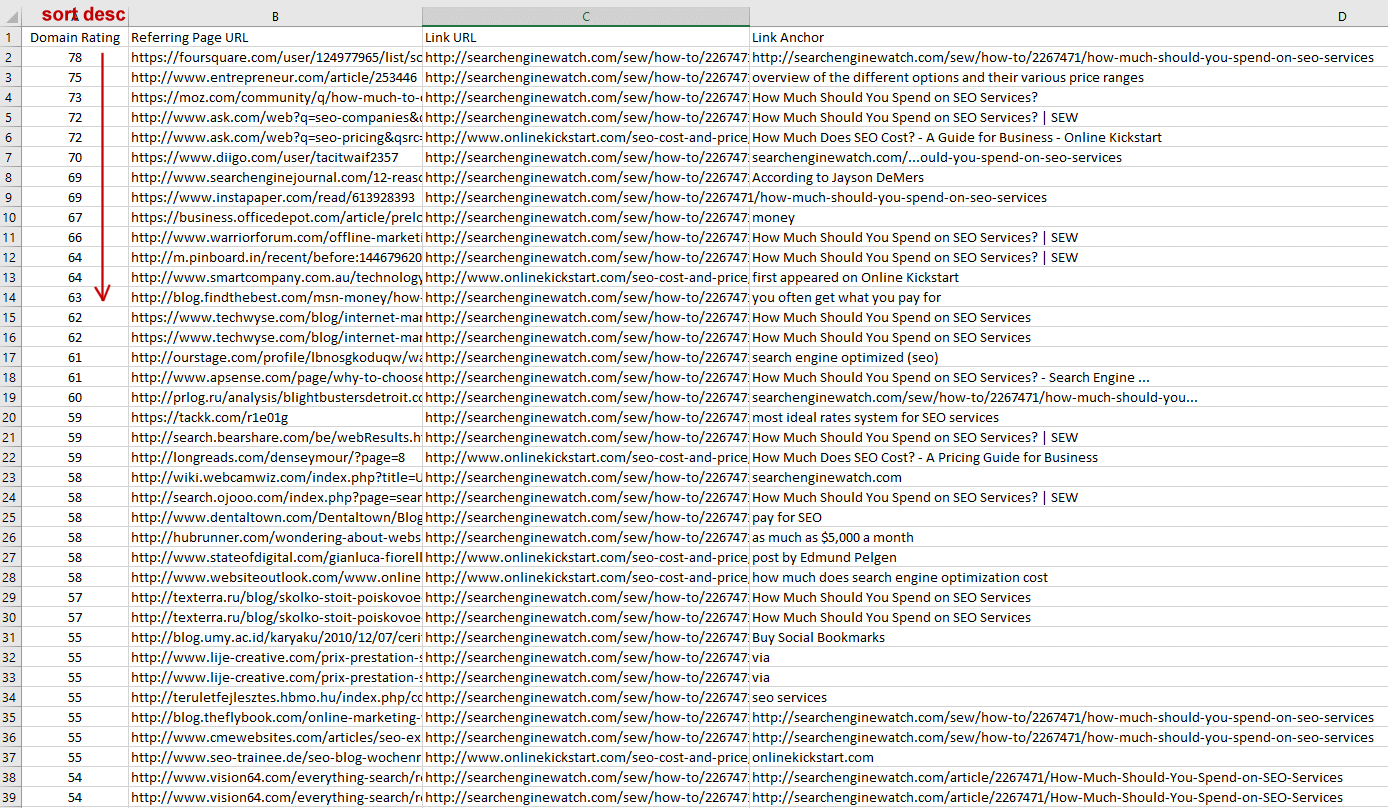The width and height of the screenshot is (1388, 808).
Task: Select anchor 'Buy Social Bookmarks' cell
Action: [1068, 637]
